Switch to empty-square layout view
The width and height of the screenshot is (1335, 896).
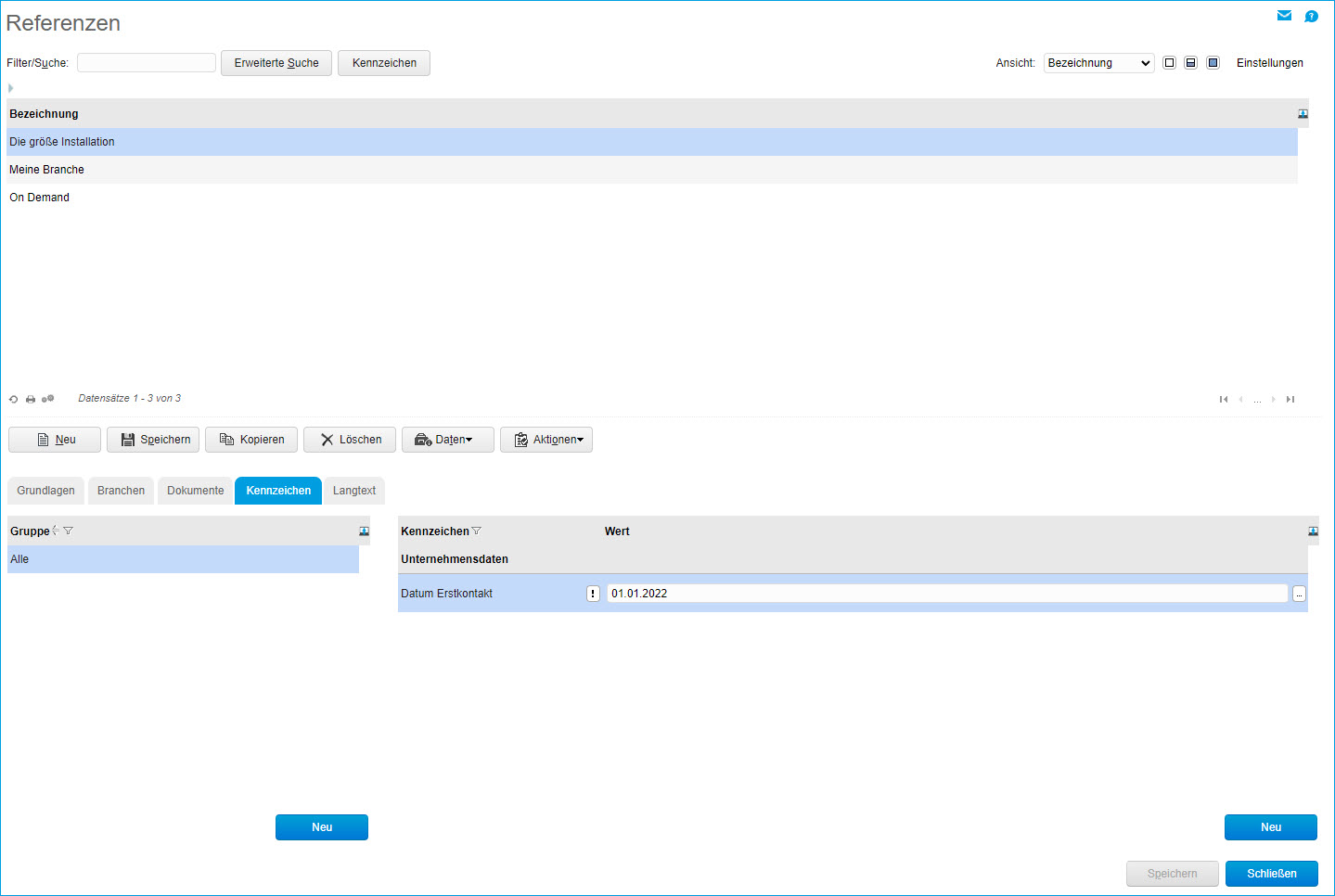[x=1169, y=63]
